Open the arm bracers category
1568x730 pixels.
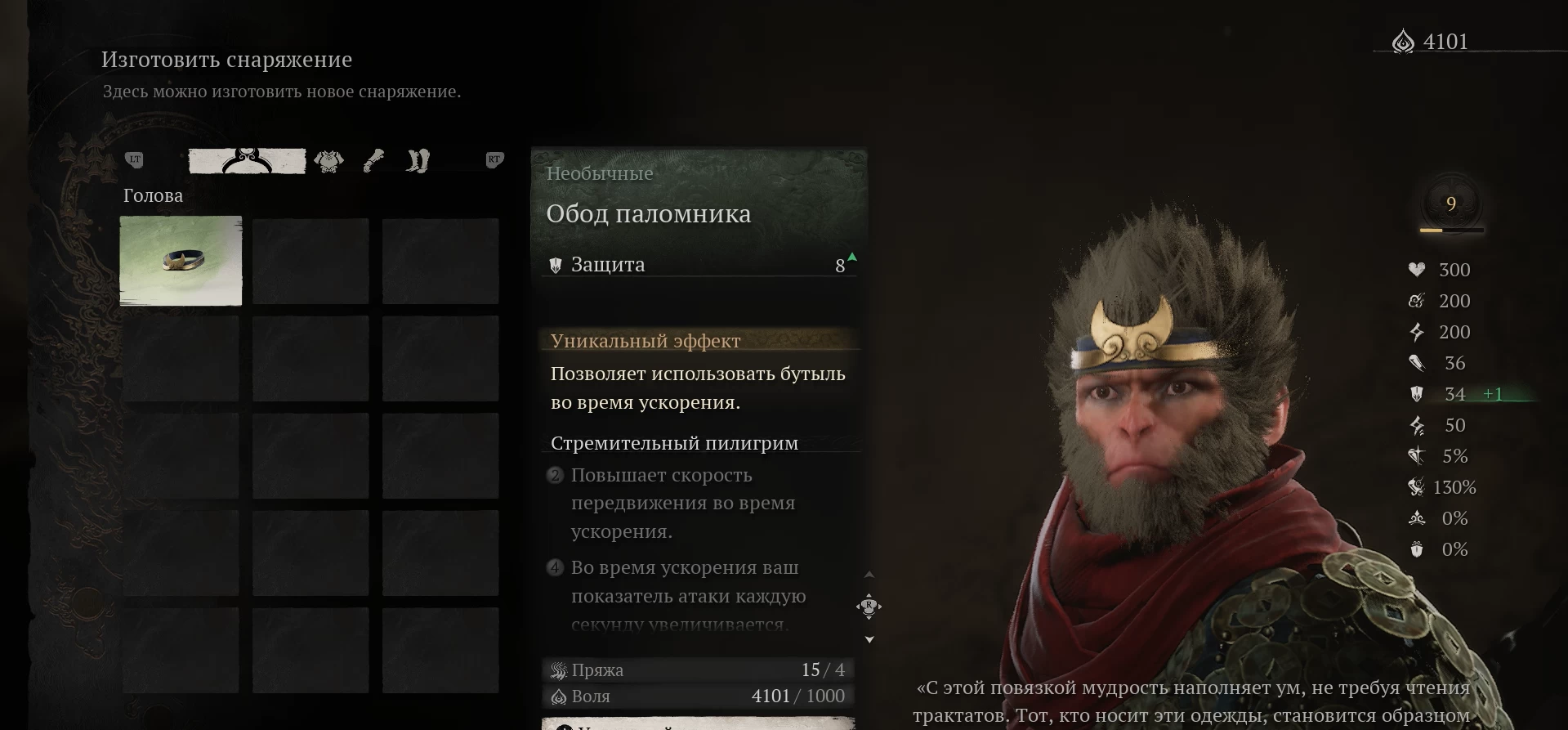[373, 161]
